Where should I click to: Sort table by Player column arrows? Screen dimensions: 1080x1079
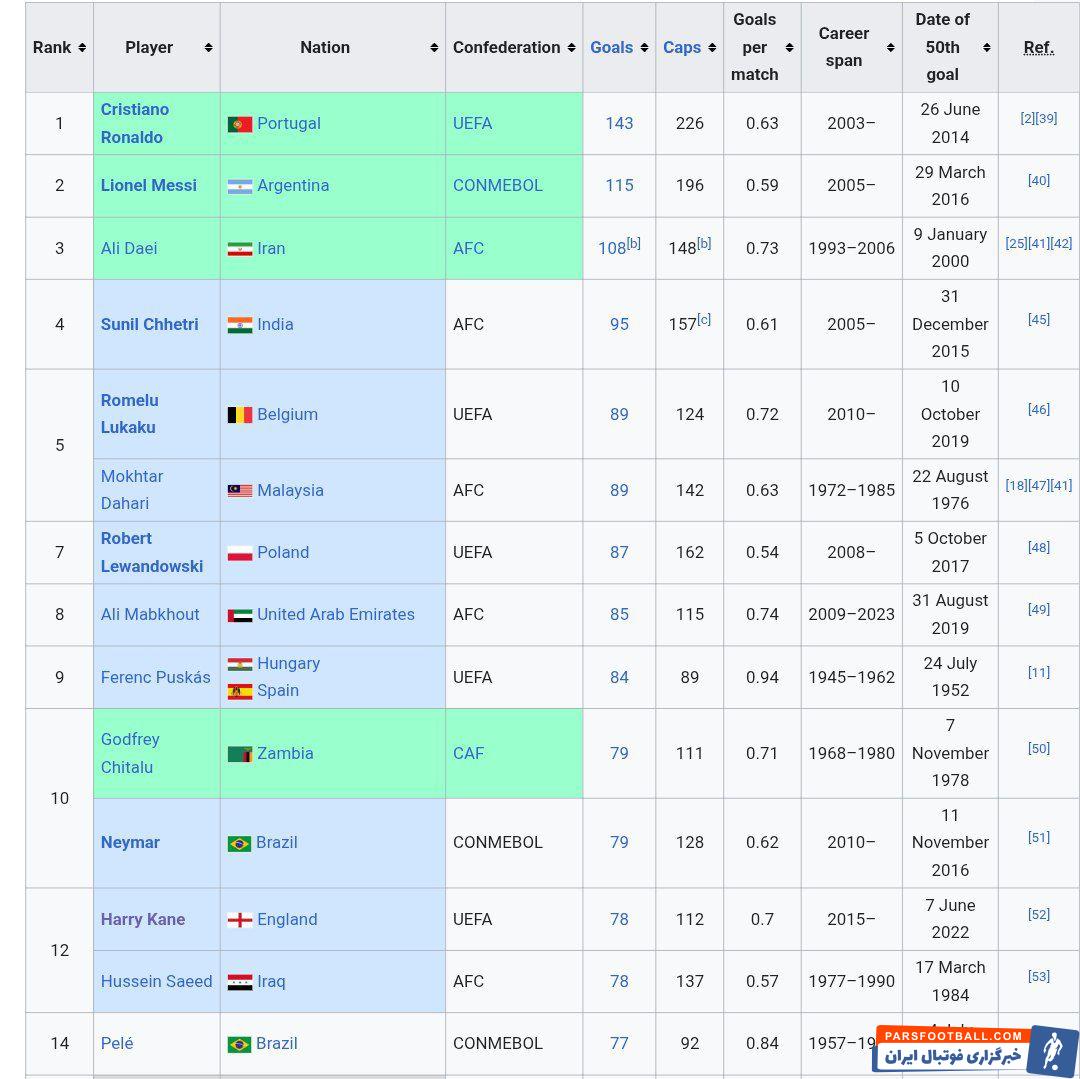208,48
